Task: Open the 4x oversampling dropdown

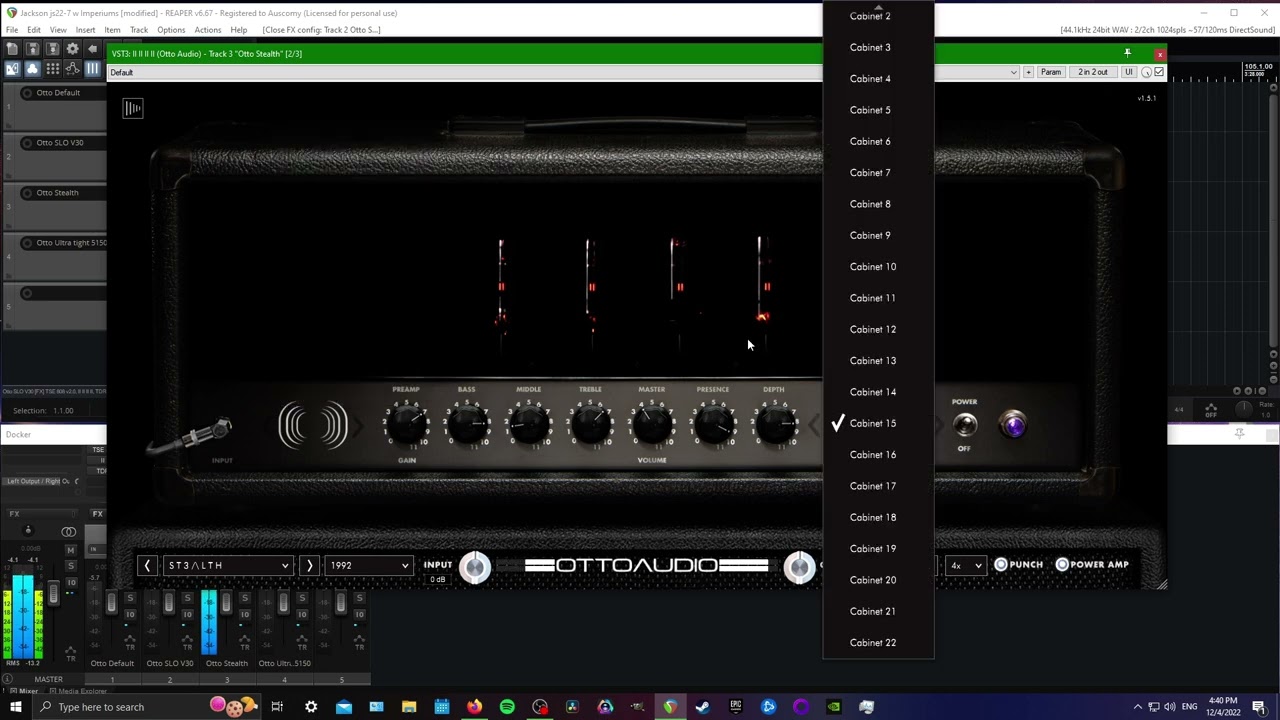Action: coord(966,565)
